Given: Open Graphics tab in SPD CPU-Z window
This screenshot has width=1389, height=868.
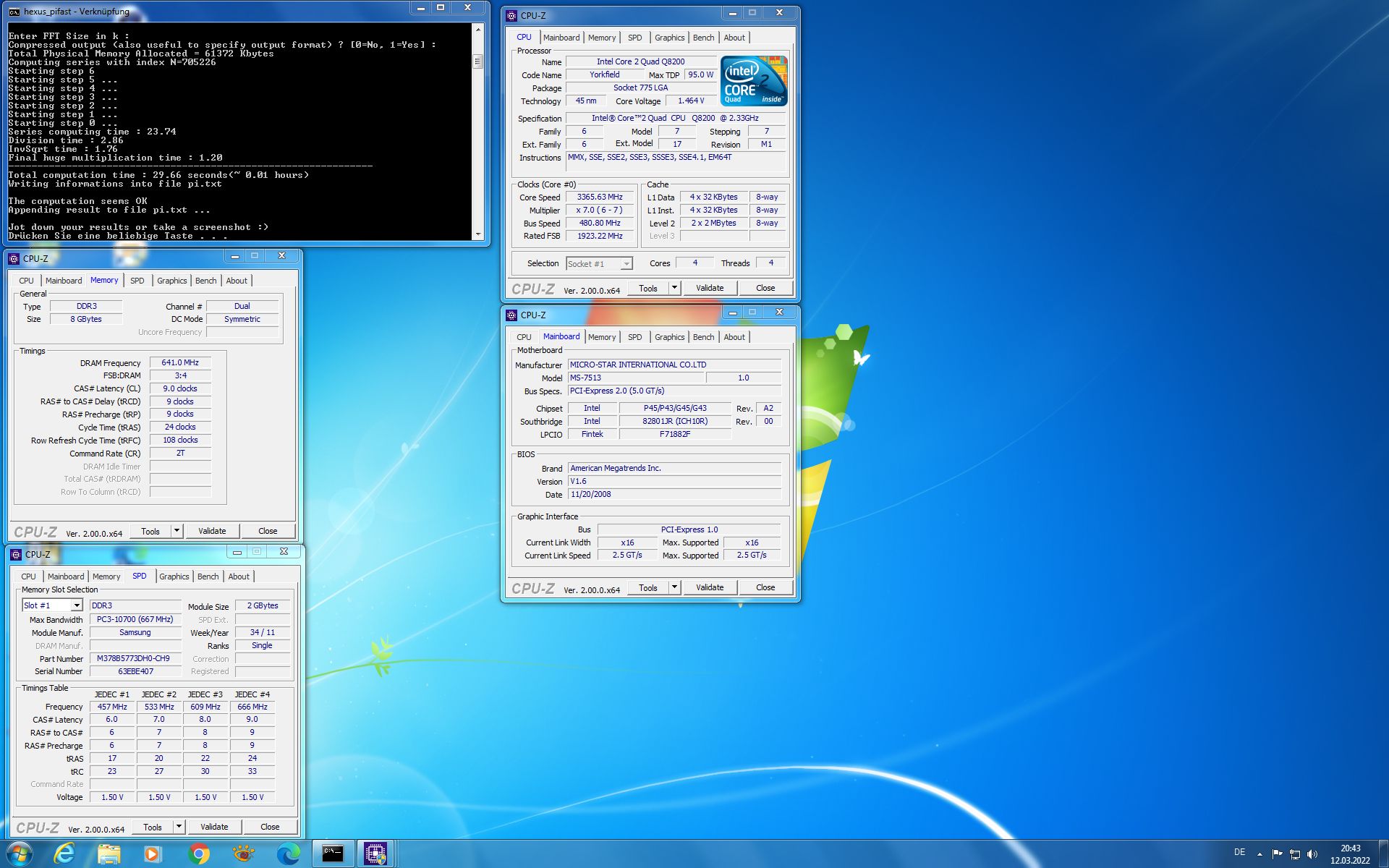Looking at the screenshot, I should pyautogui.click(x=174, y=576).
